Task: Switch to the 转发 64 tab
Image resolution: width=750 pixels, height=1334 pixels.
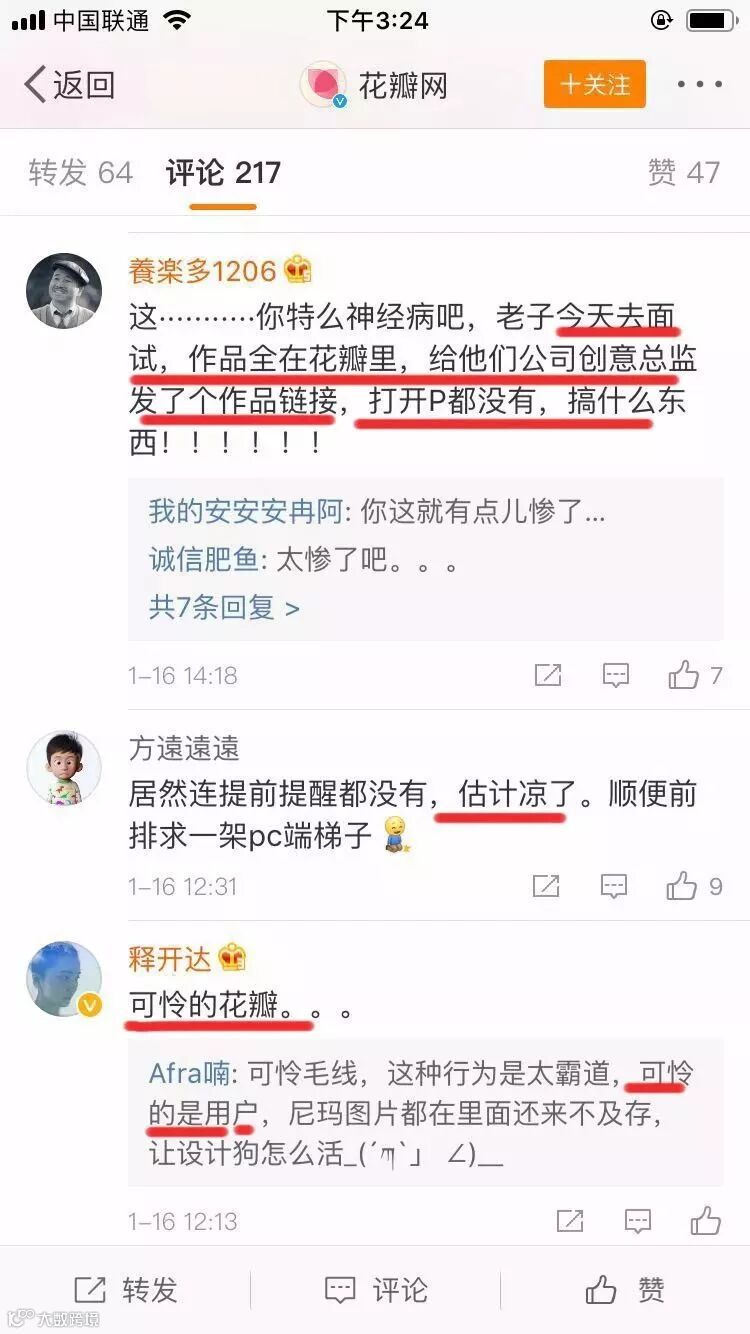Action: 81,173
